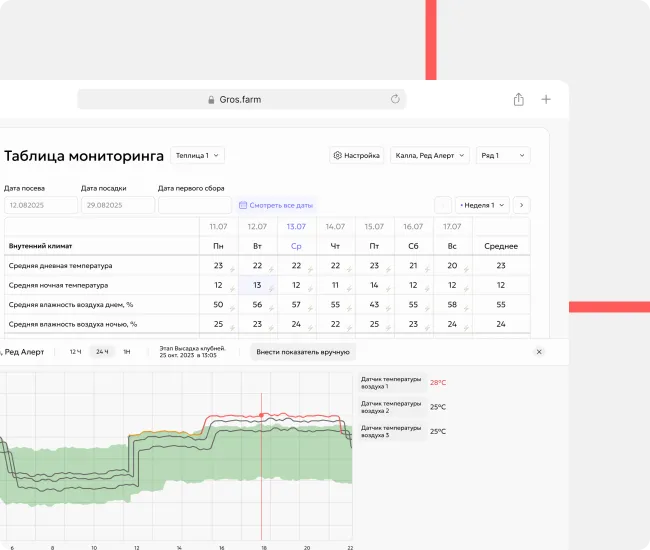Viewport: 650px width, 550px height.
Task: Click the browser reload icon
Action: point(395,99)
